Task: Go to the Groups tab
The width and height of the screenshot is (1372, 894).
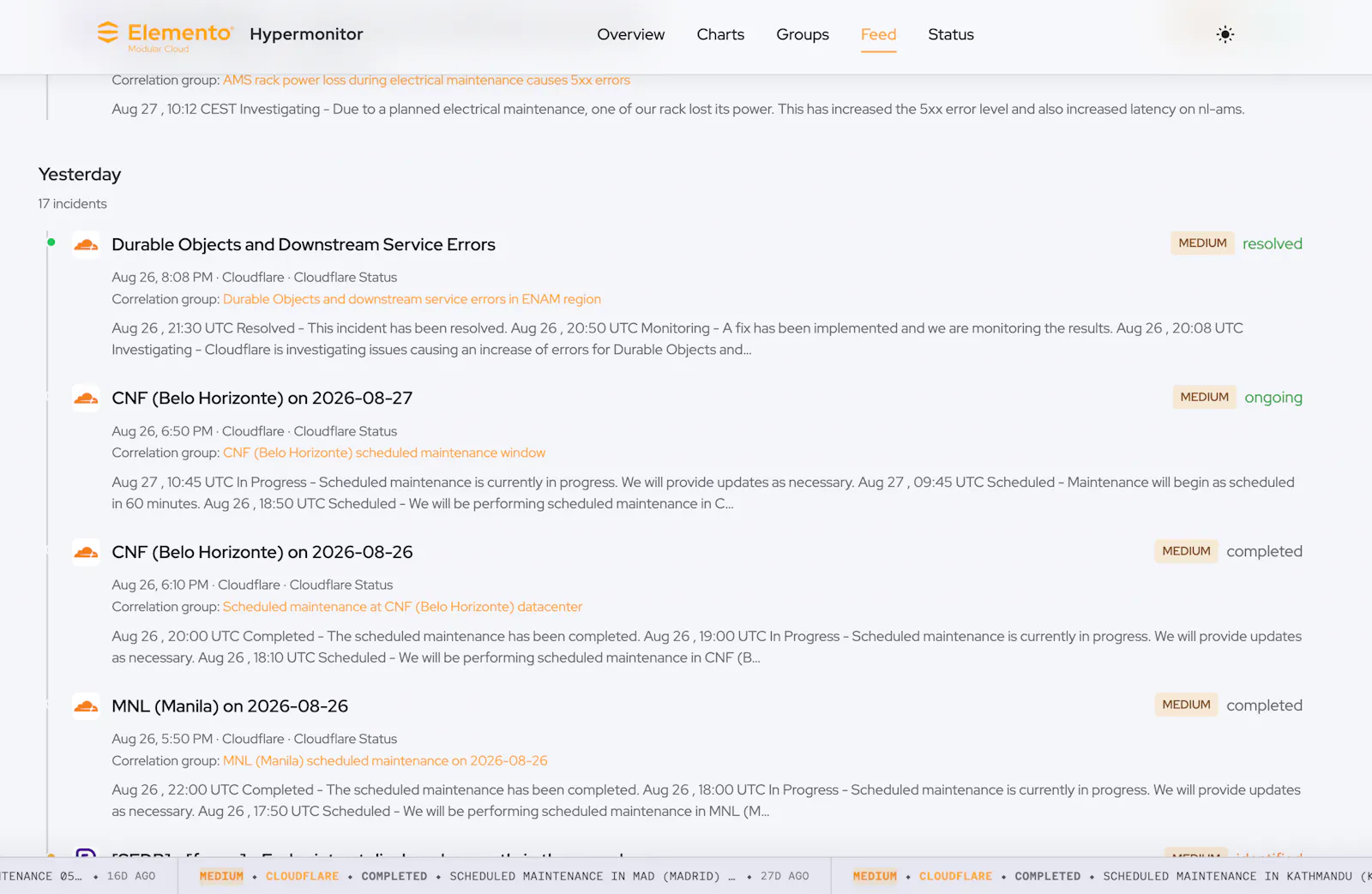Action: (803, 34)
